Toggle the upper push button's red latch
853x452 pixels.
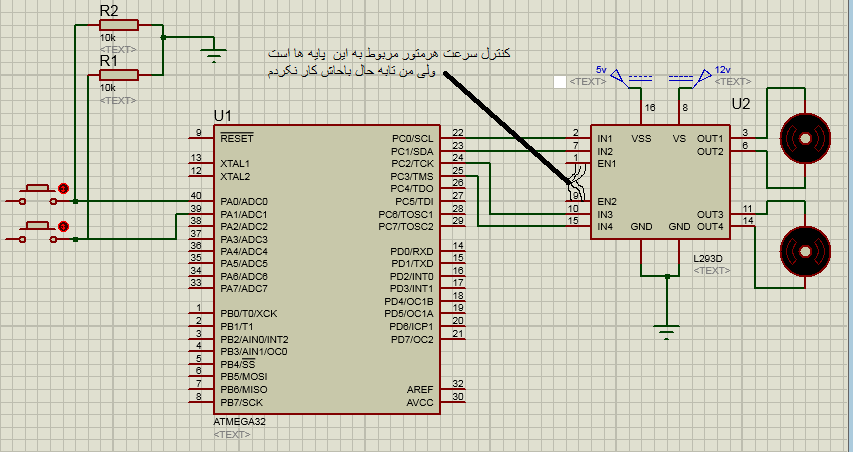tap(64, 188)
